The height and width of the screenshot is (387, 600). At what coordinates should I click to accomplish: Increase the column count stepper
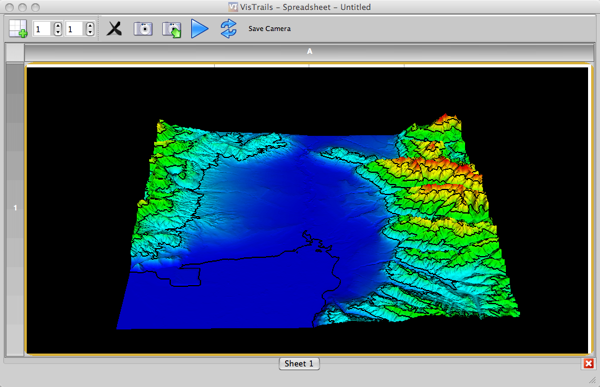pos(90,26)
